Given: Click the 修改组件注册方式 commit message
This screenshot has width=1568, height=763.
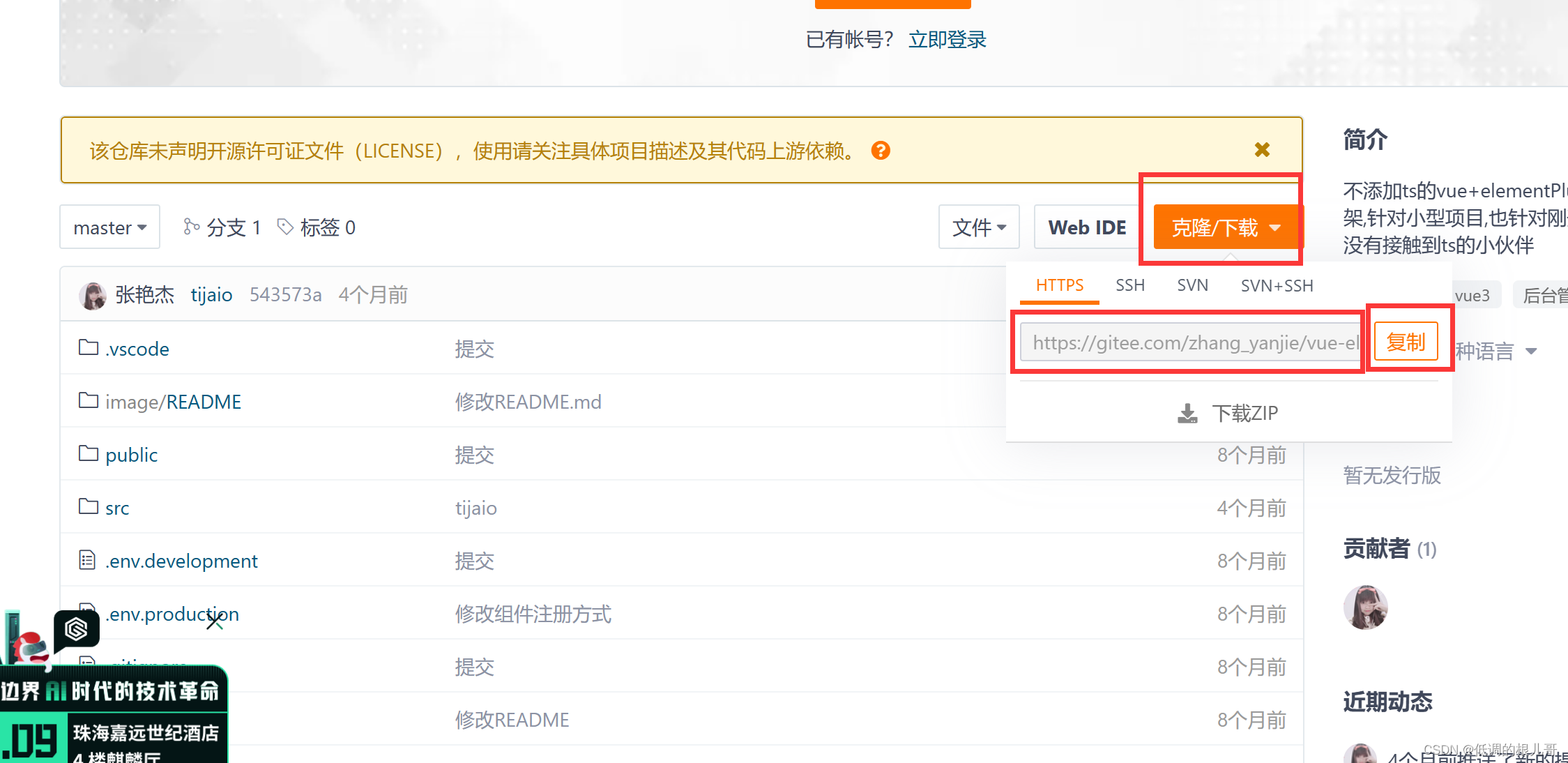Looking at the screenshot, I should [533, 614].
